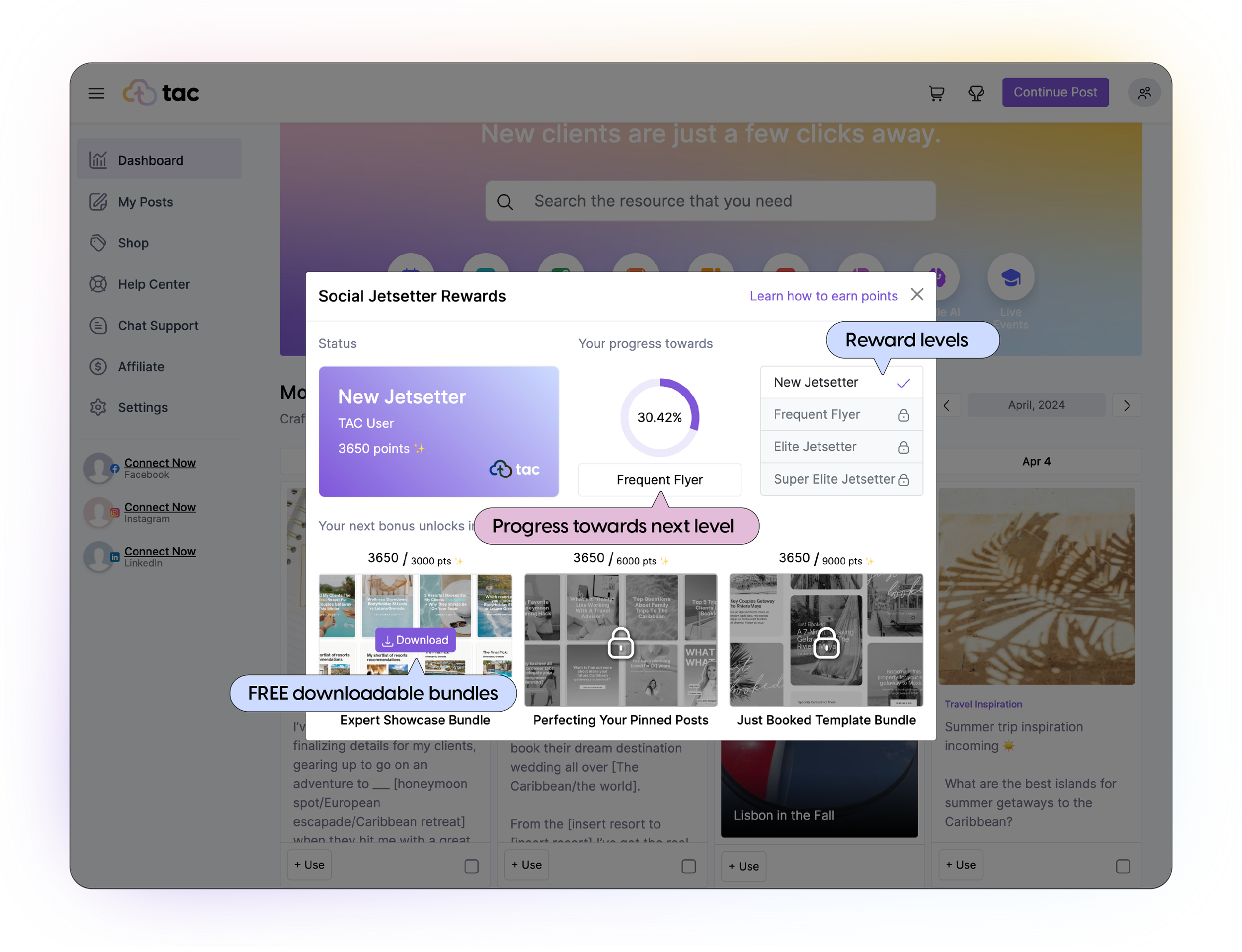Click the 30.42% progress ring
This screenshot has width=1242, height=952.
pyautogui.click(x=659, y=418)
